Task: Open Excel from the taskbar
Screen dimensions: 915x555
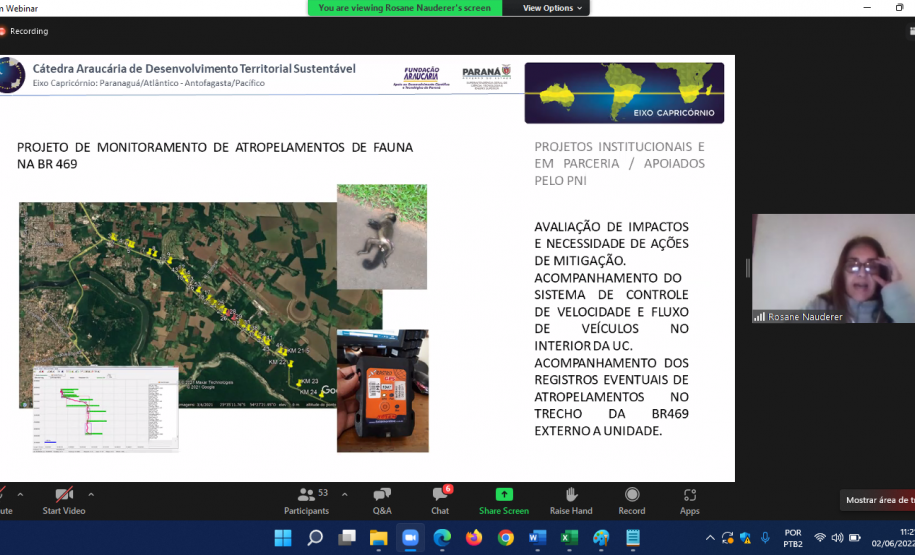Action: pyautogui.click(x=569, y=538)
